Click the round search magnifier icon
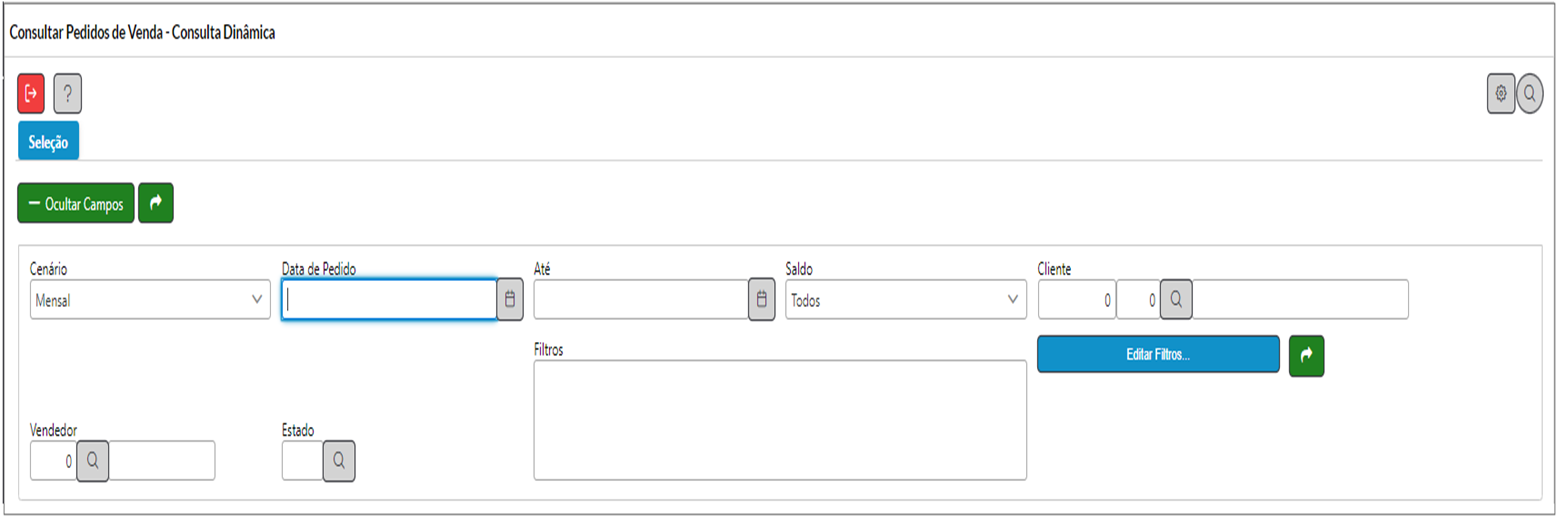1559x518 pixels. [x=1530, y=94]
